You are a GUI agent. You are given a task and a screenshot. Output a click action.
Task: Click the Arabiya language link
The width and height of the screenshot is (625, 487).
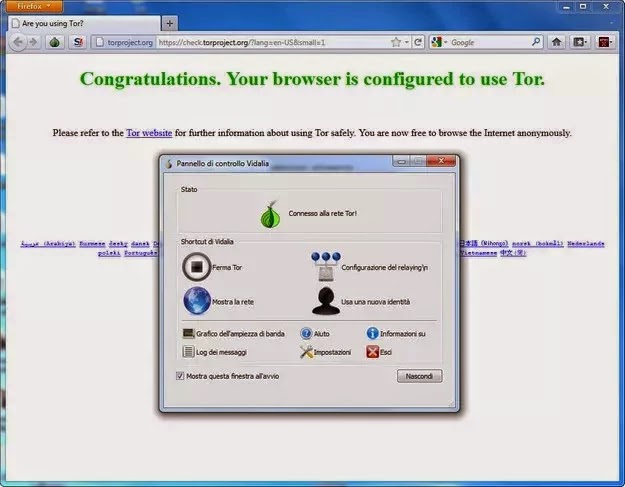pyautogui.click(x=48, y=244)
